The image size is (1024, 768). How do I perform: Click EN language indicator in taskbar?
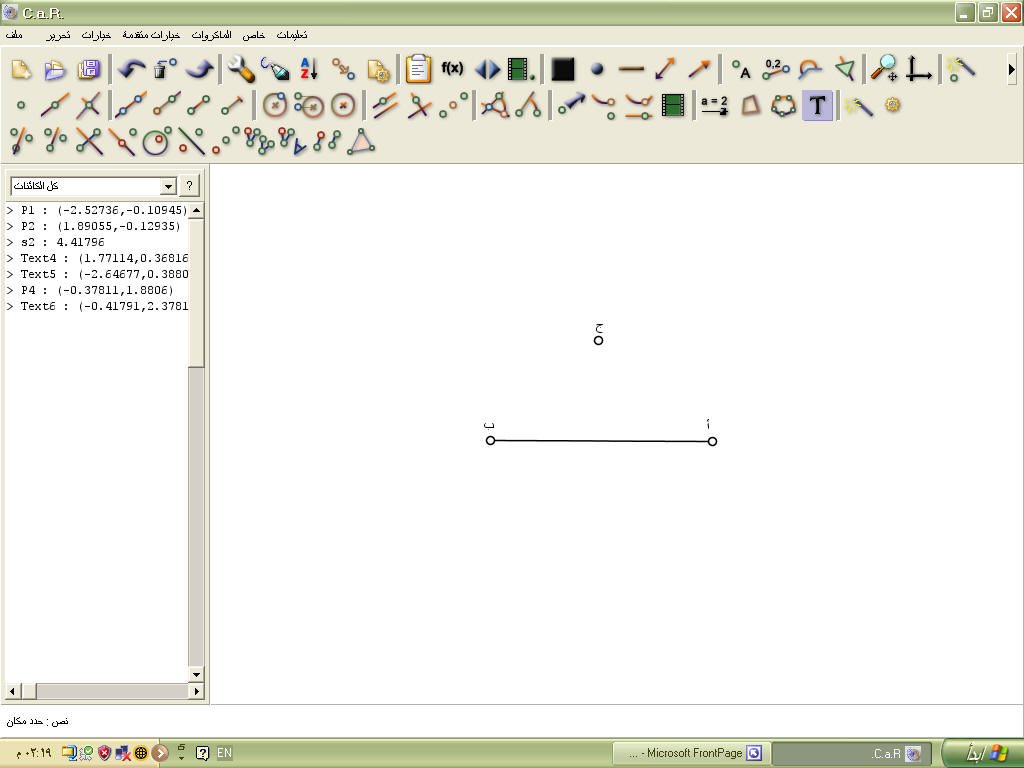pos(224,753)
